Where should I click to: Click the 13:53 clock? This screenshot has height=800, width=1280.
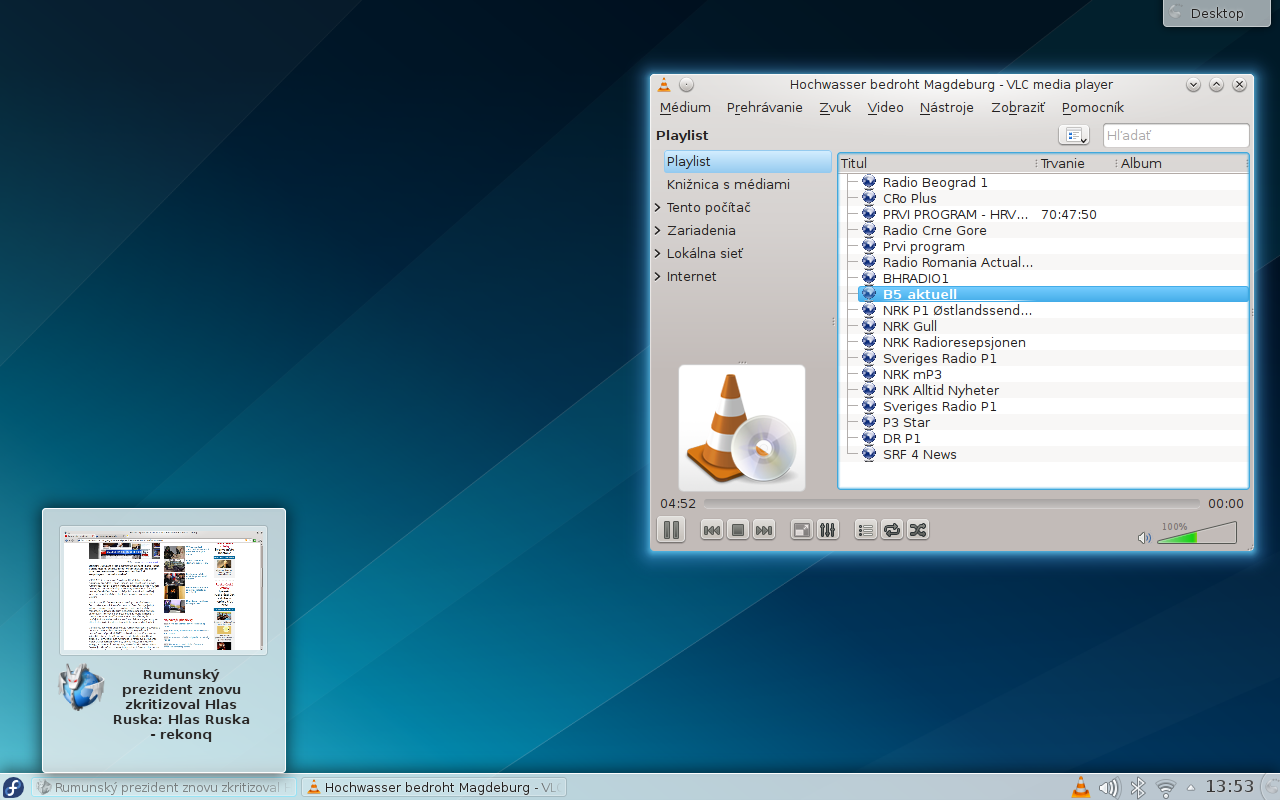coord(1229,786)
